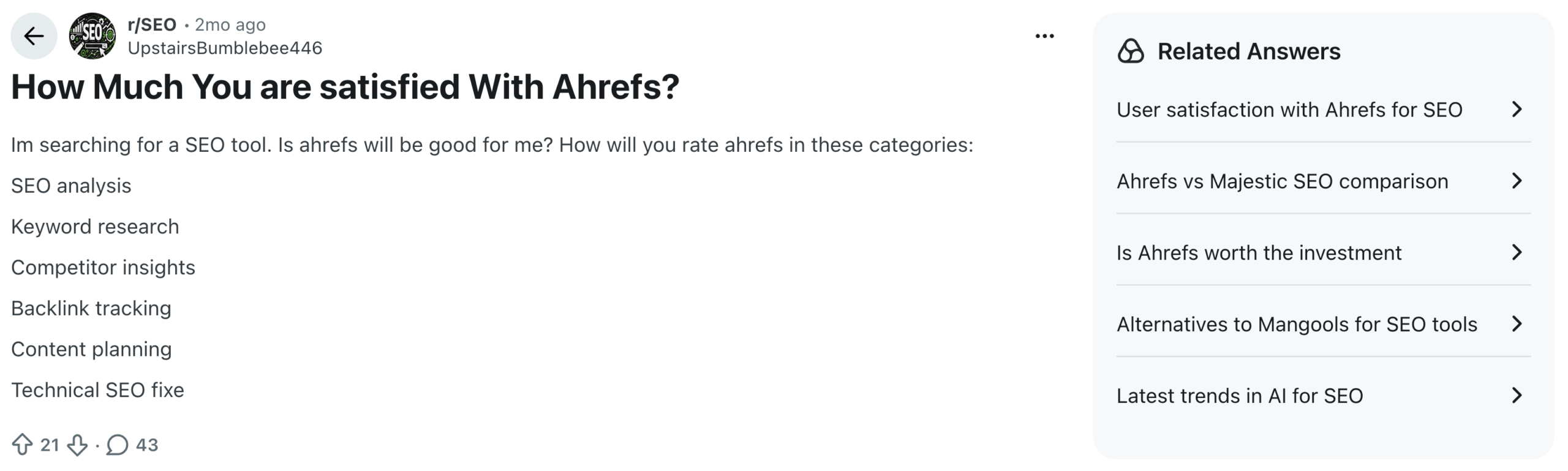Open "User satisfaction with Ahrefs for SEO" answer

click(x=1289, y=110)
